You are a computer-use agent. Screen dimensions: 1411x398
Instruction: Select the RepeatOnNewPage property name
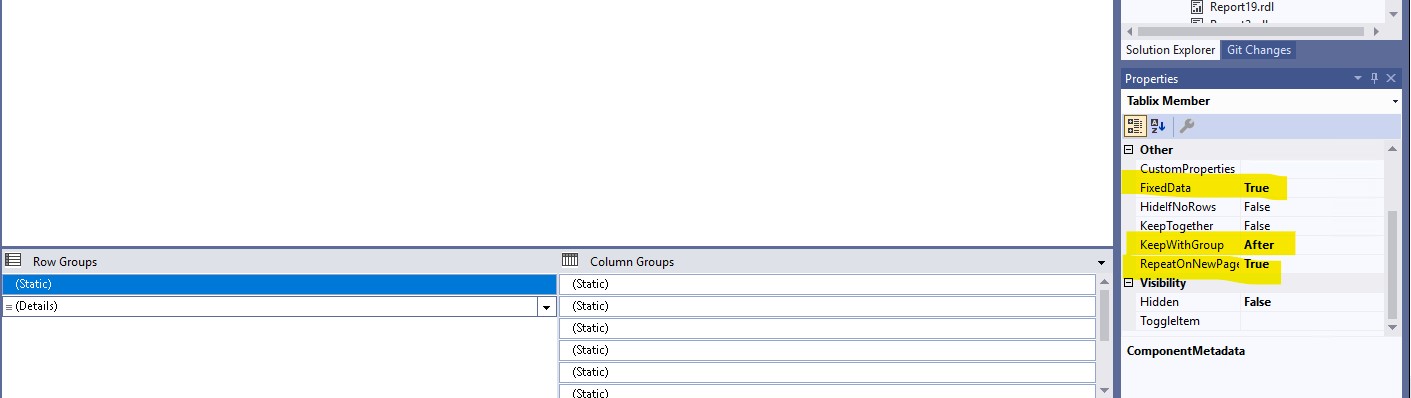click(x=1189, y=264)
